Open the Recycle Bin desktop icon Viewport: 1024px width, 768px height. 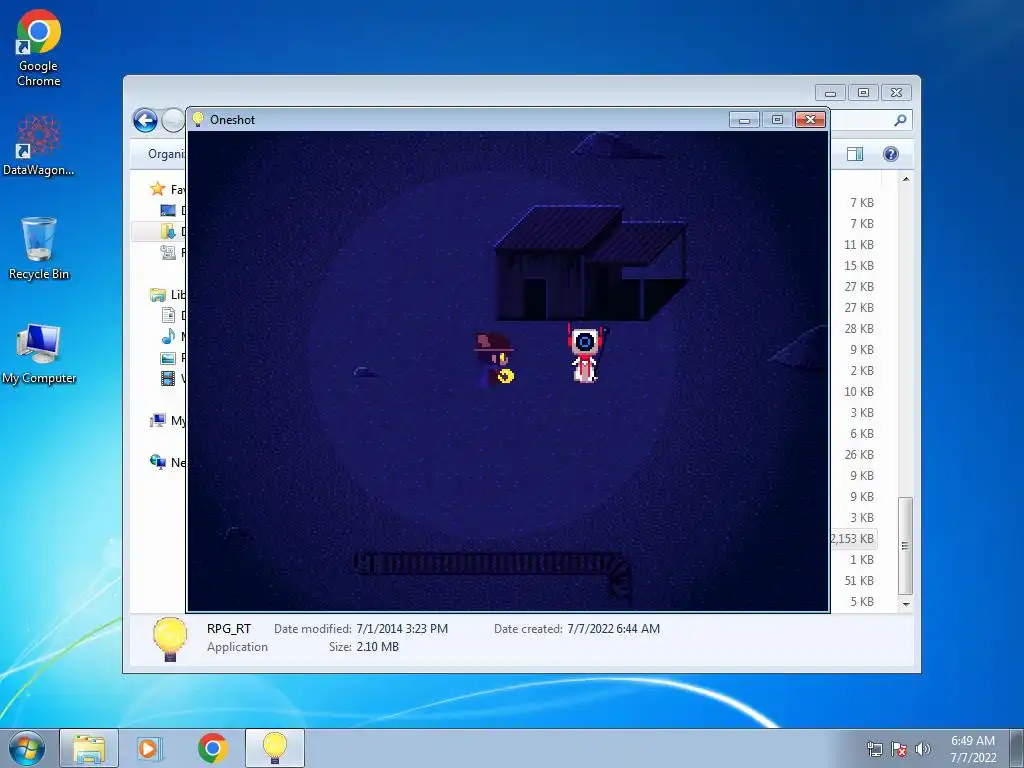(39, 248)
